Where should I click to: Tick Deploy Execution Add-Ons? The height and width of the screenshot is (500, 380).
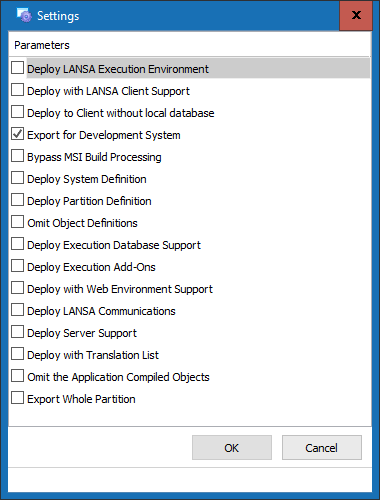coord(17,266)
